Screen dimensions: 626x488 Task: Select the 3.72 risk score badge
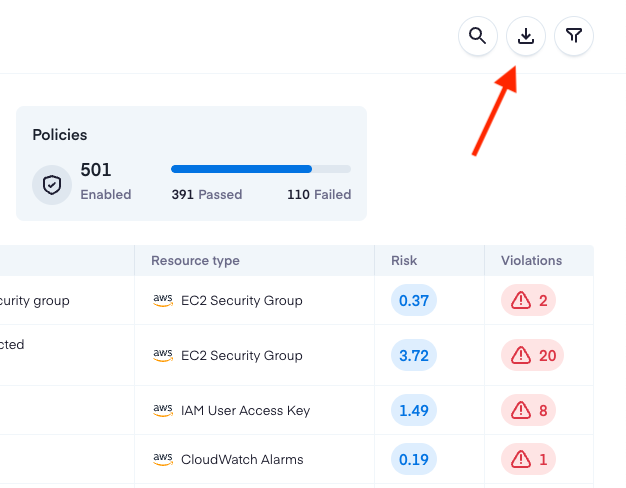click(x=414, y=355)
